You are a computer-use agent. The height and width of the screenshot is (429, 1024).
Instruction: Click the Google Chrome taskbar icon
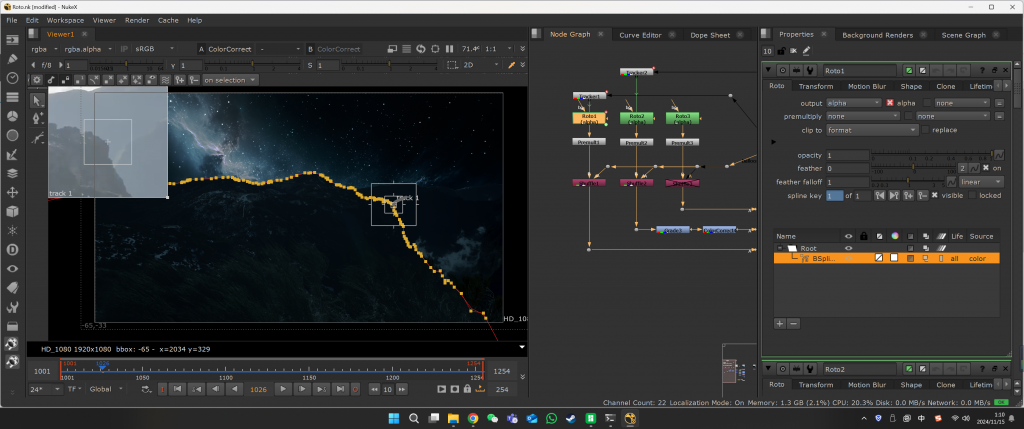473,418
